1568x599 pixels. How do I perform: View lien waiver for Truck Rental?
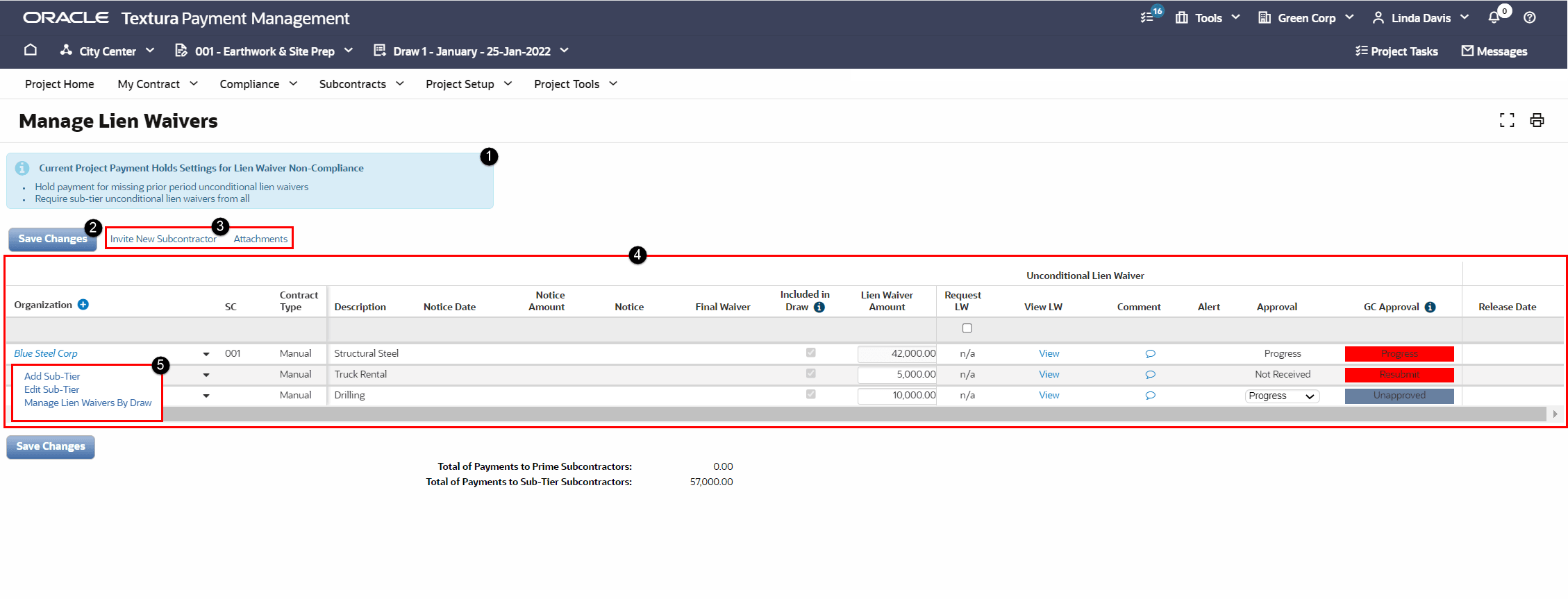point(1049,374)
